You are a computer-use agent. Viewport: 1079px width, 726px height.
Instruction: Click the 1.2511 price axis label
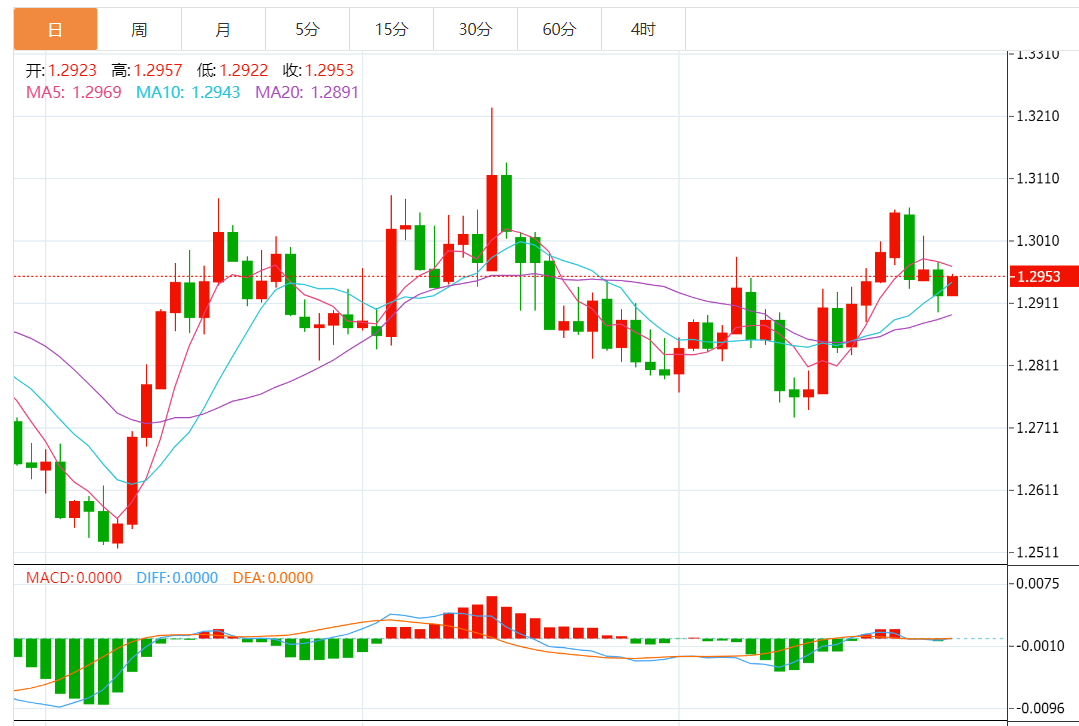[1038, 552]
